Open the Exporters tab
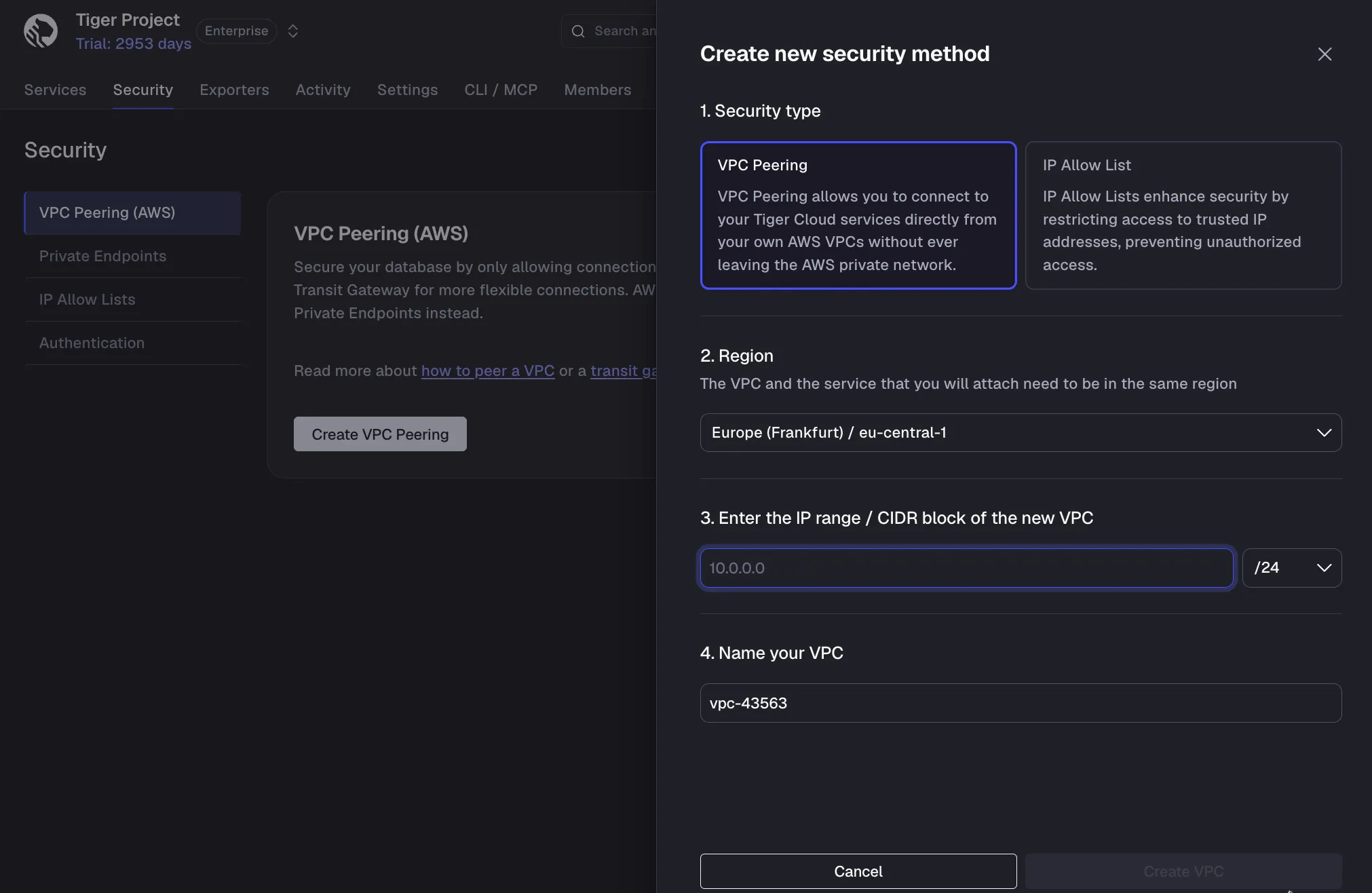Screen dimensions: 1372x893 [234, 90]
